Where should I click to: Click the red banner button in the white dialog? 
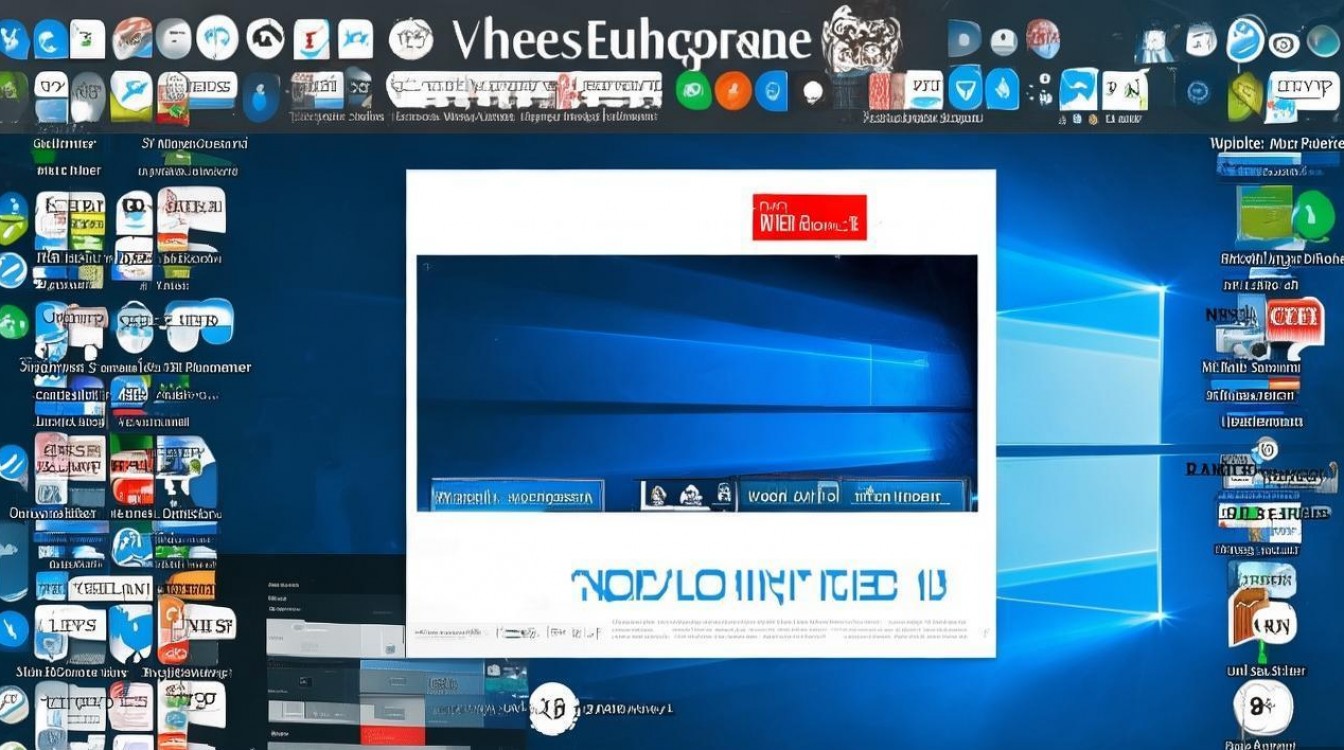click(809, 217)
